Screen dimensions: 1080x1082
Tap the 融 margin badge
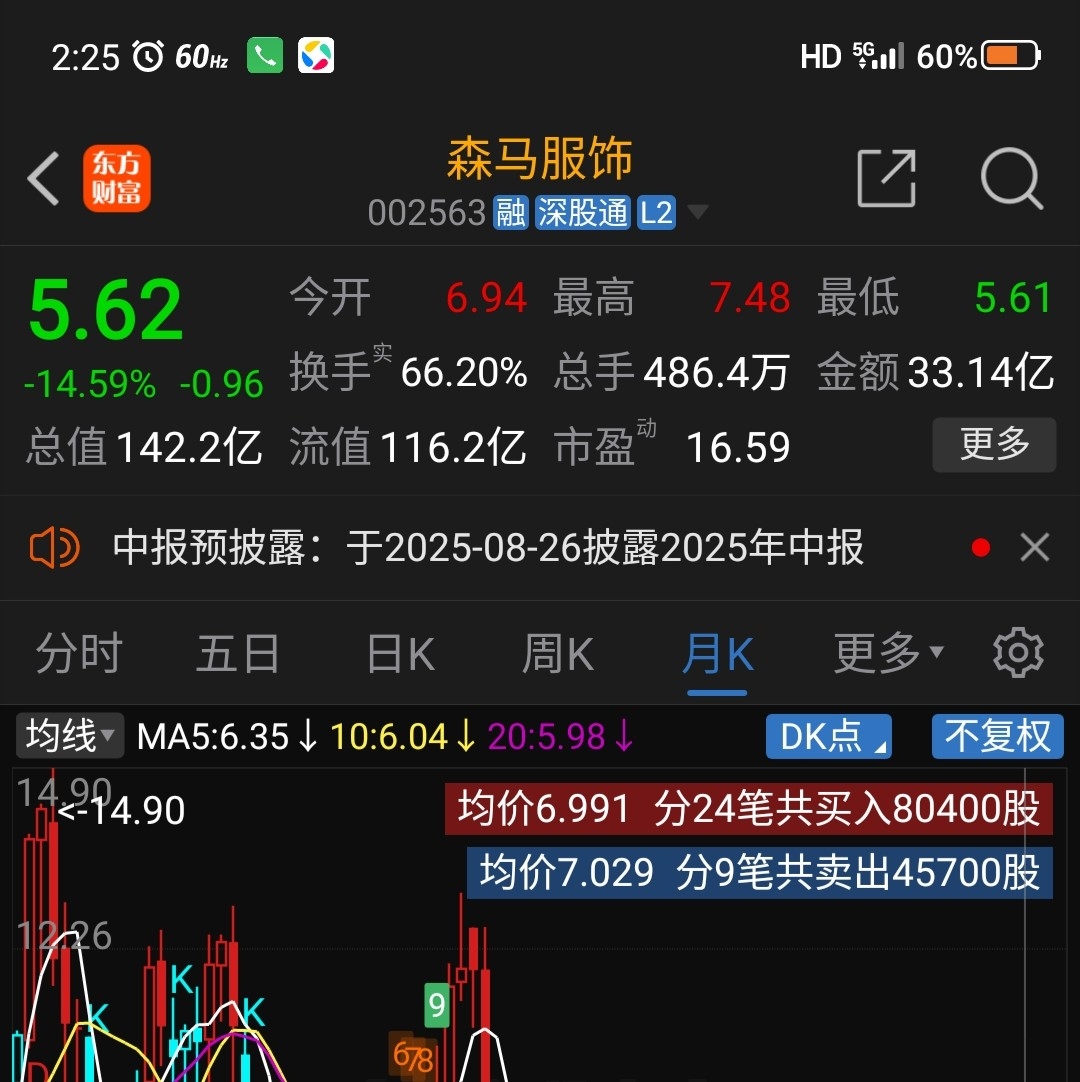click(511, 213)
